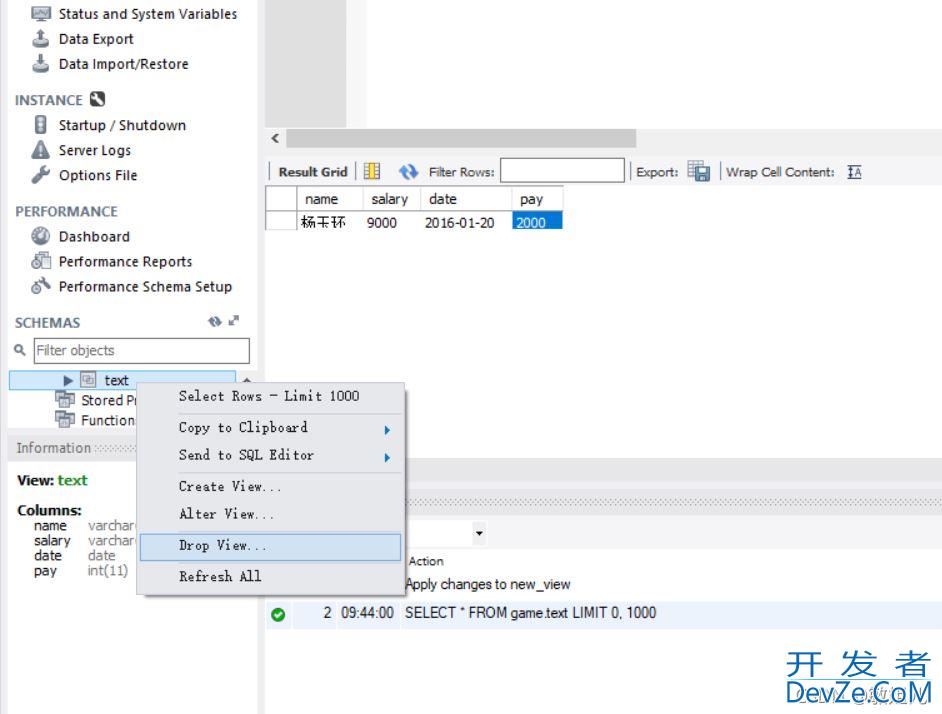Image resolution: width=942 pixels, height=714 pixels.
Task: Click the Startup / Shutdown icon
Action: click(x=40, y=124)
